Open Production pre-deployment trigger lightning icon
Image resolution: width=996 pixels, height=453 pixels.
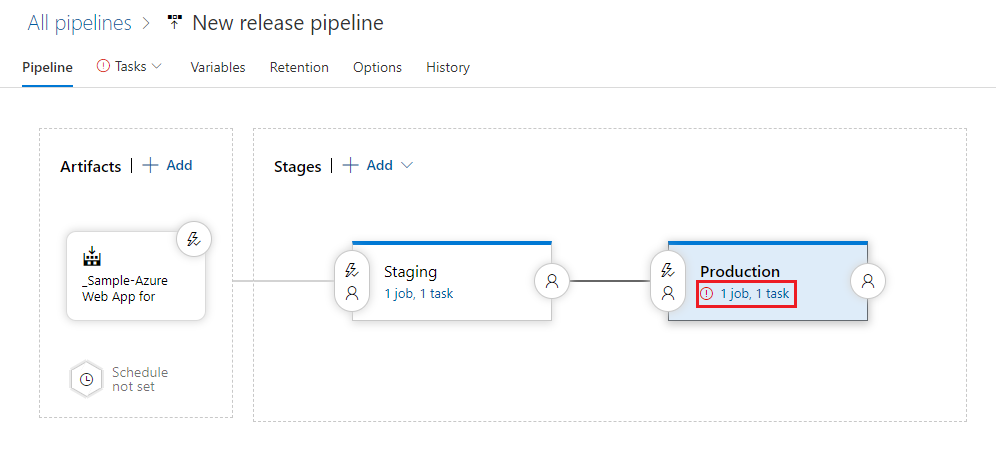click(x=668, y=270)
